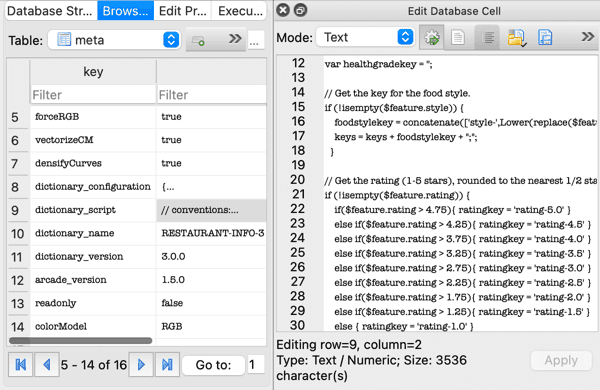Click code line 30 rating-1.0

pyautogui.click(x=404, y=326)
